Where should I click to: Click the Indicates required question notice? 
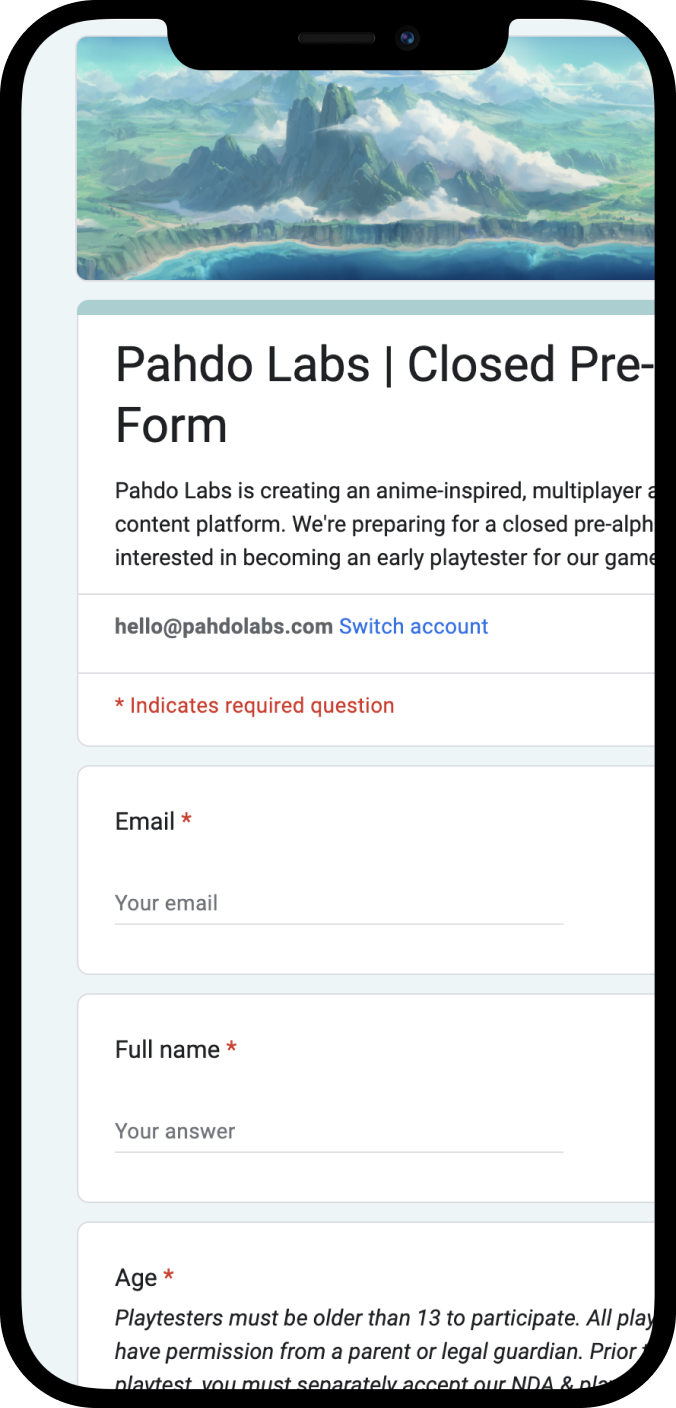pos(254,706)
